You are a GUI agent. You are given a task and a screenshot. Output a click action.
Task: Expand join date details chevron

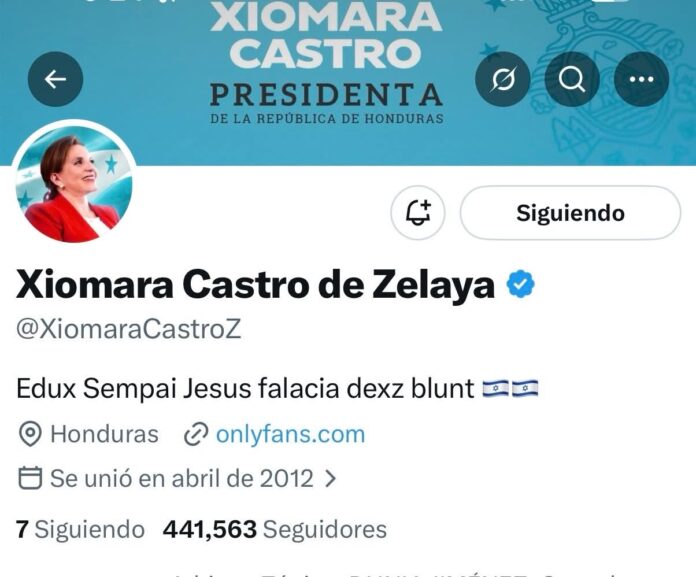pyautogui.click(x=330, y=478)
